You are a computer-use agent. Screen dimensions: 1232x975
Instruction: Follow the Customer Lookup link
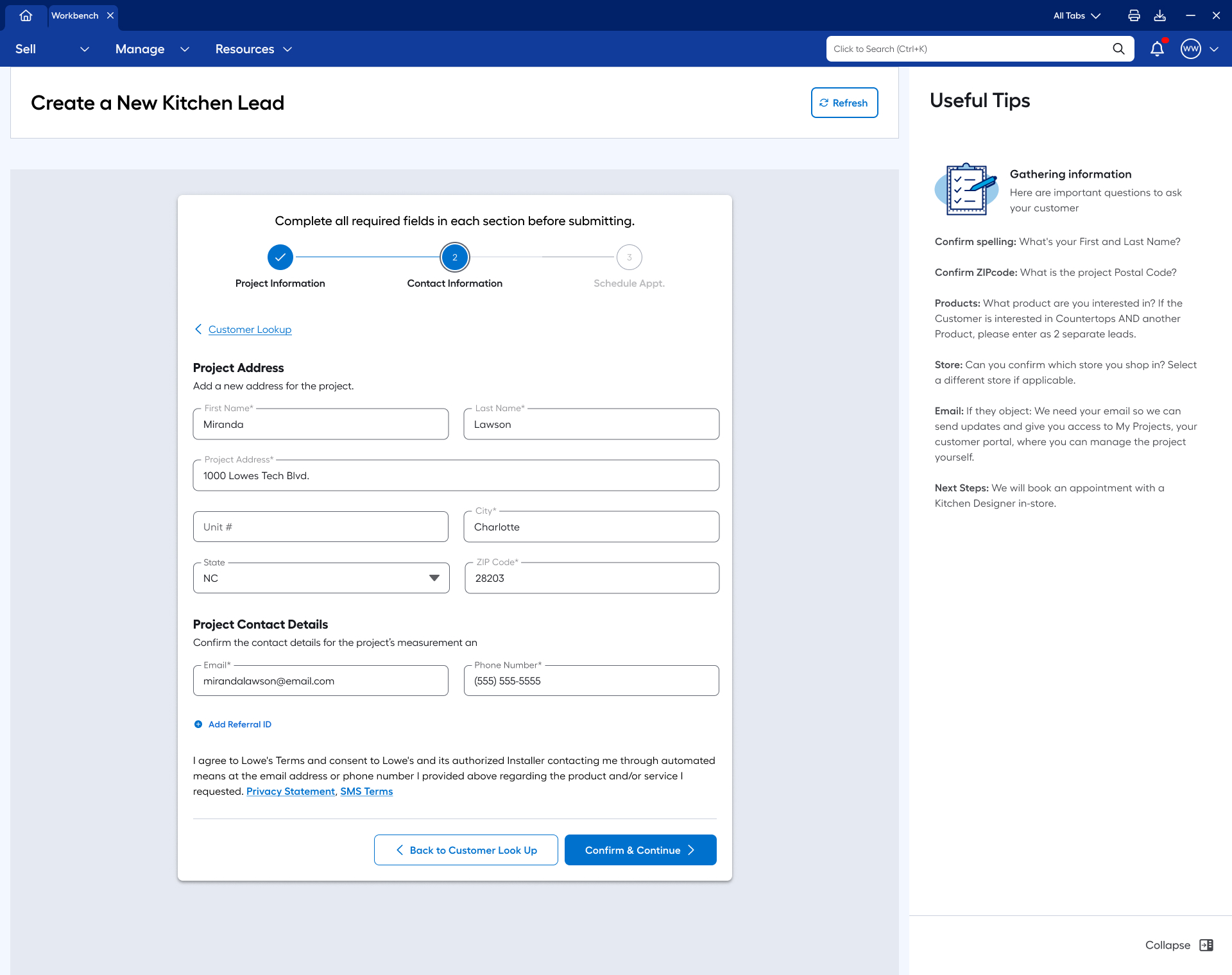250,329
